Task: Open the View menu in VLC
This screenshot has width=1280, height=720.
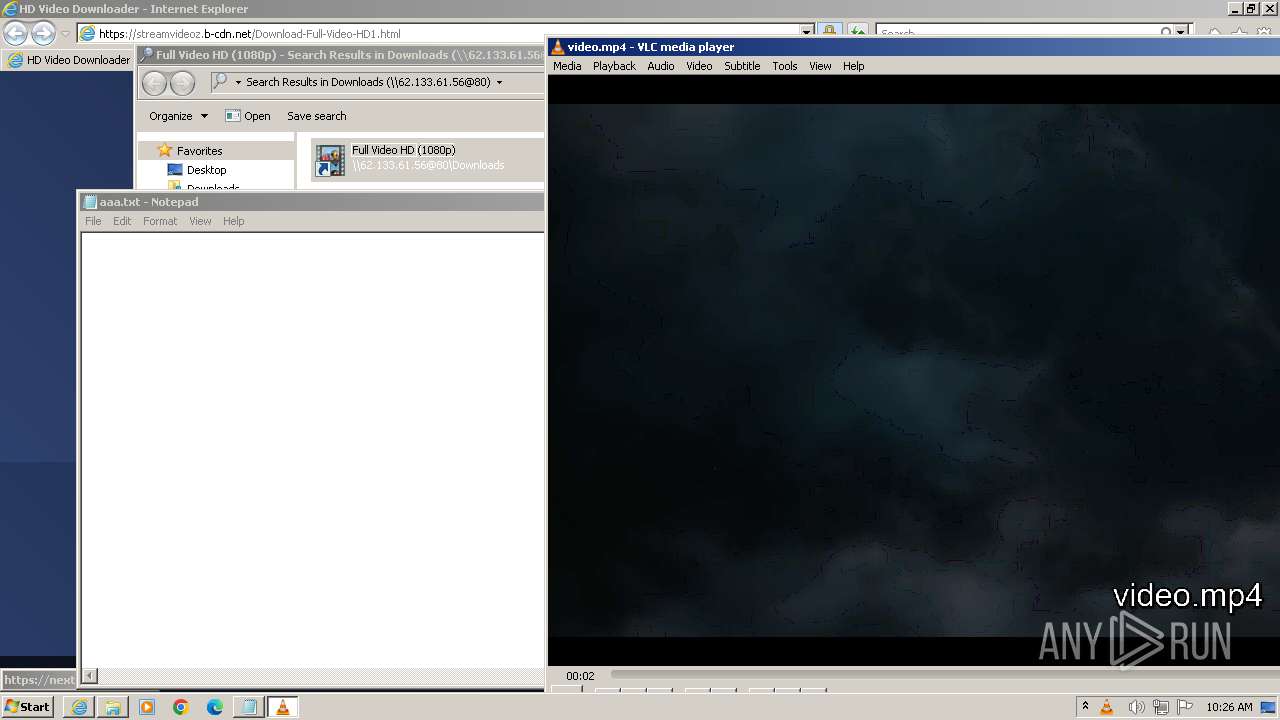Action: 820,66
